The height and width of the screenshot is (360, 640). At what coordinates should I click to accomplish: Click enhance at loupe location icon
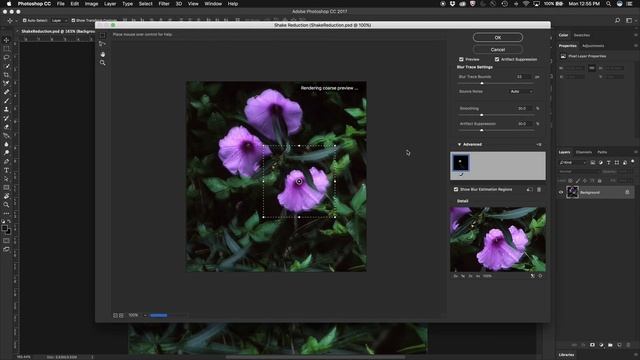[540, 276]
